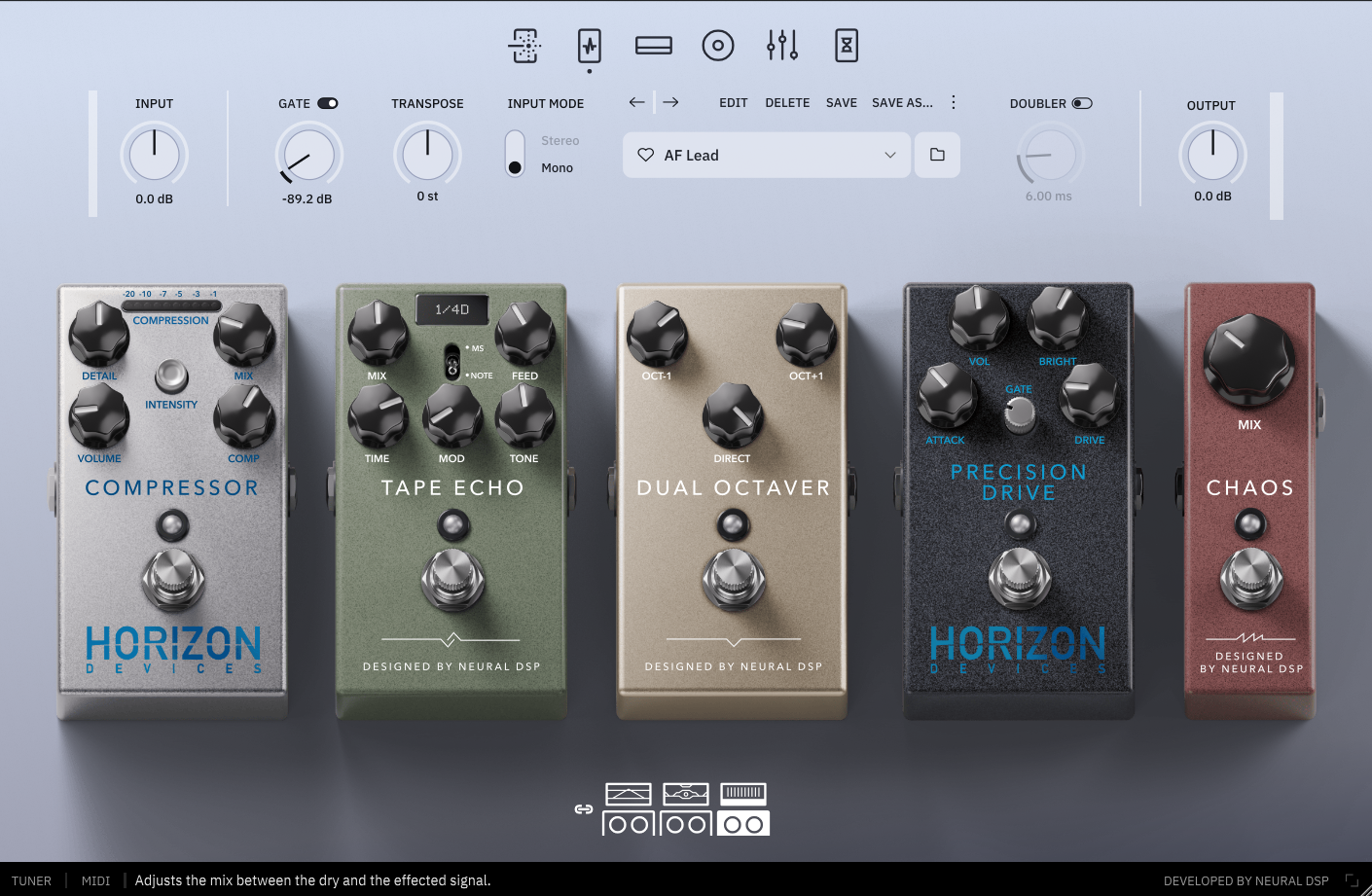Click the Dual Octaver DIRECT knob
The width and height of the screenshot is (1372, 896).
733,415
